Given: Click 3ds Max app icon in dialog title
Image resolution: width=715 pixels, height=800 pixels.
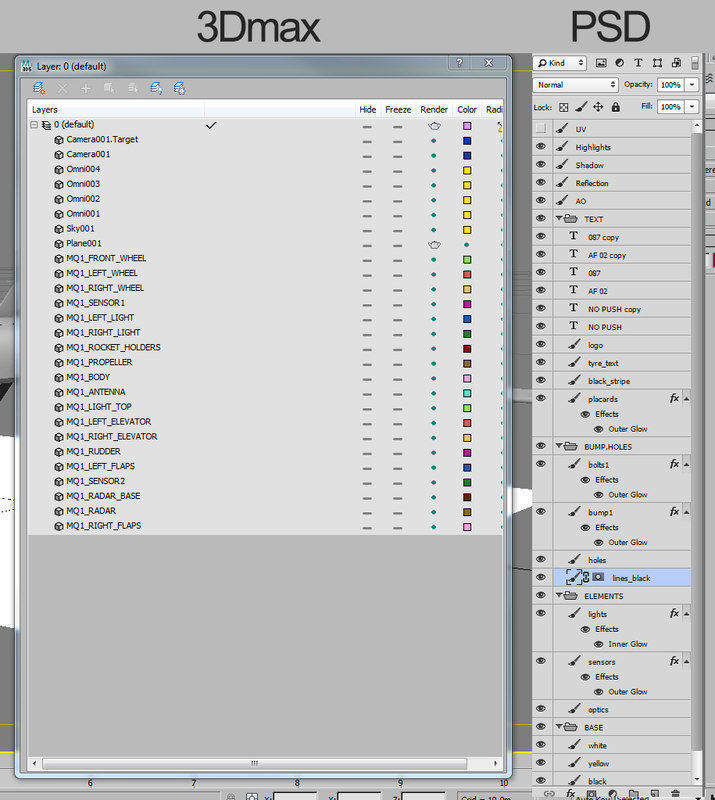Looking at the screenshot, I should coord(27,66).
